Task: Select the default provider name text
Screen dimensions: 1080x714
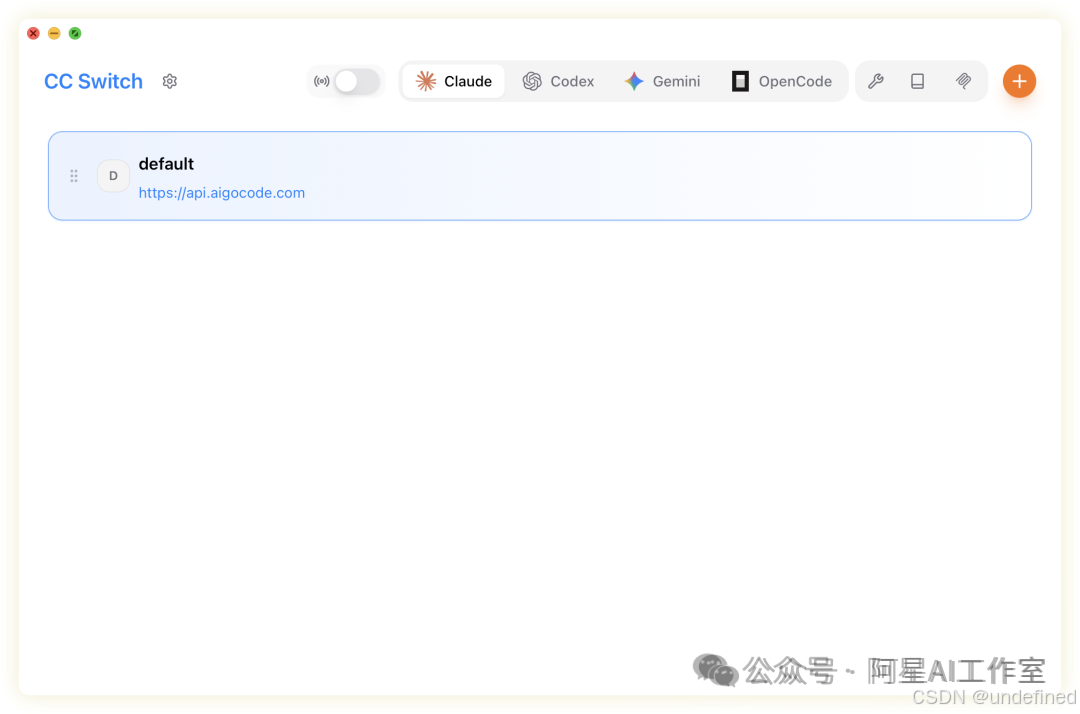Action: 166,164
